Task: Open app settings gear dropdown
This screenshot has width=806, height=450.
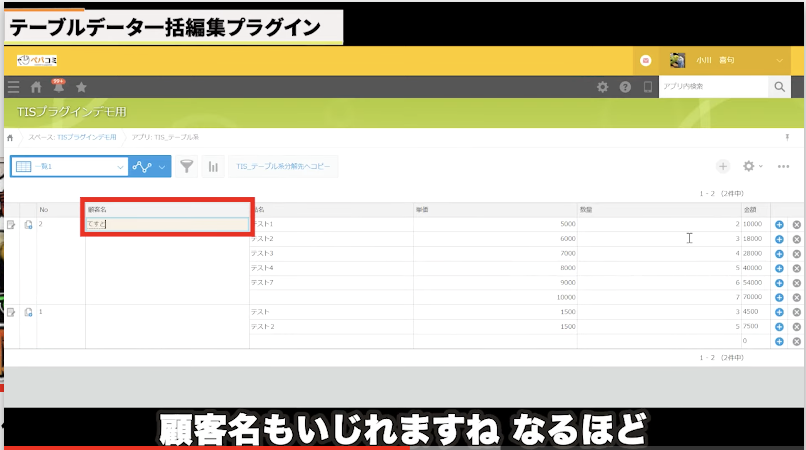Action: pyautogui.click(x=752, y=166)
